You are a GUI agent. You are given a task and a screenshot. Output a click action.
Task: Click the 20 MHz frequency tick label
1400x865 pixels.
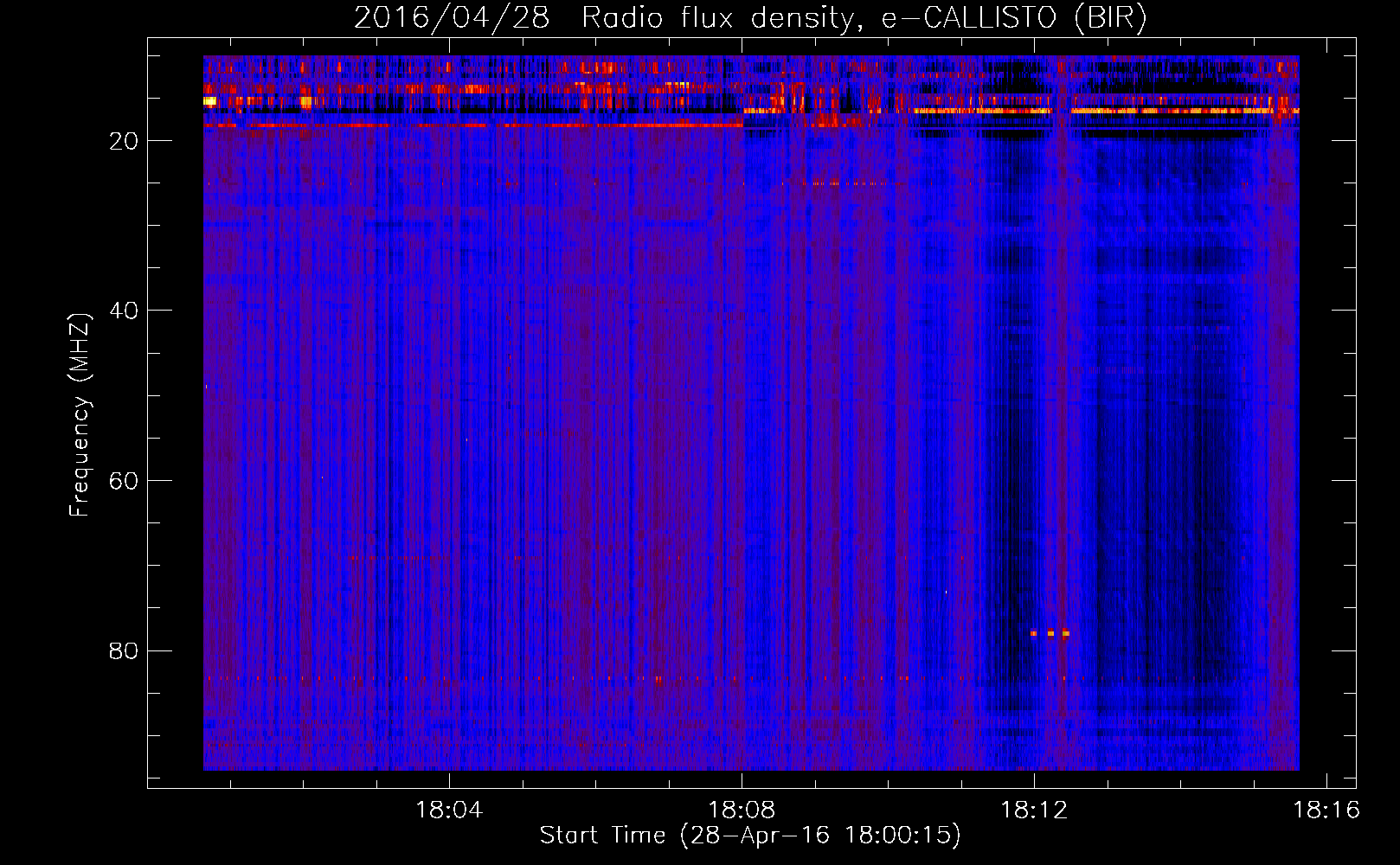tap(125, 141)
